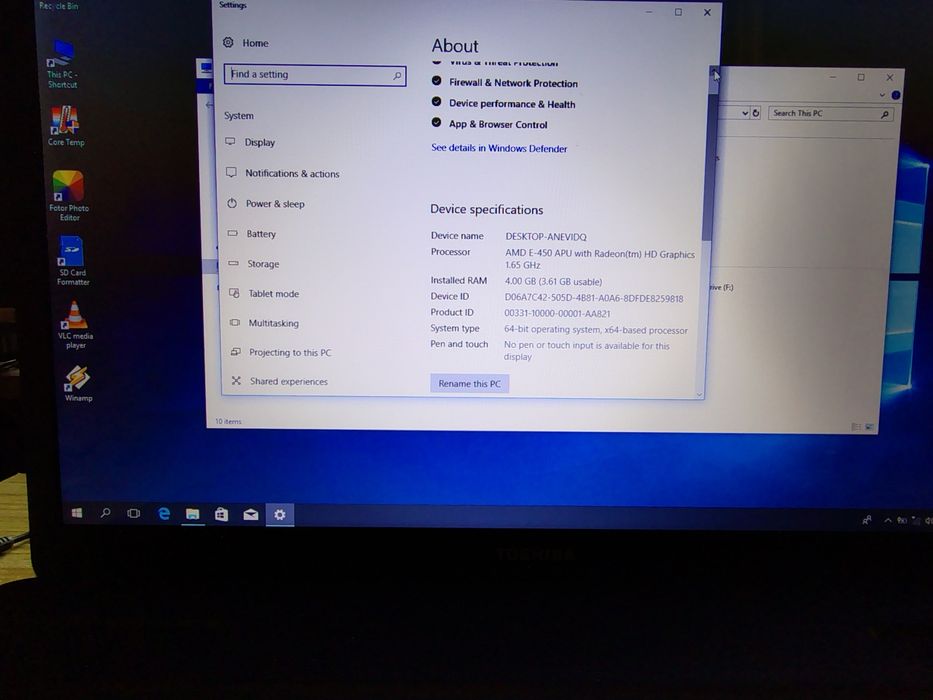Click the 64-bit operating system text
This screenshot has width=933, height=700.
pos(596,330)
